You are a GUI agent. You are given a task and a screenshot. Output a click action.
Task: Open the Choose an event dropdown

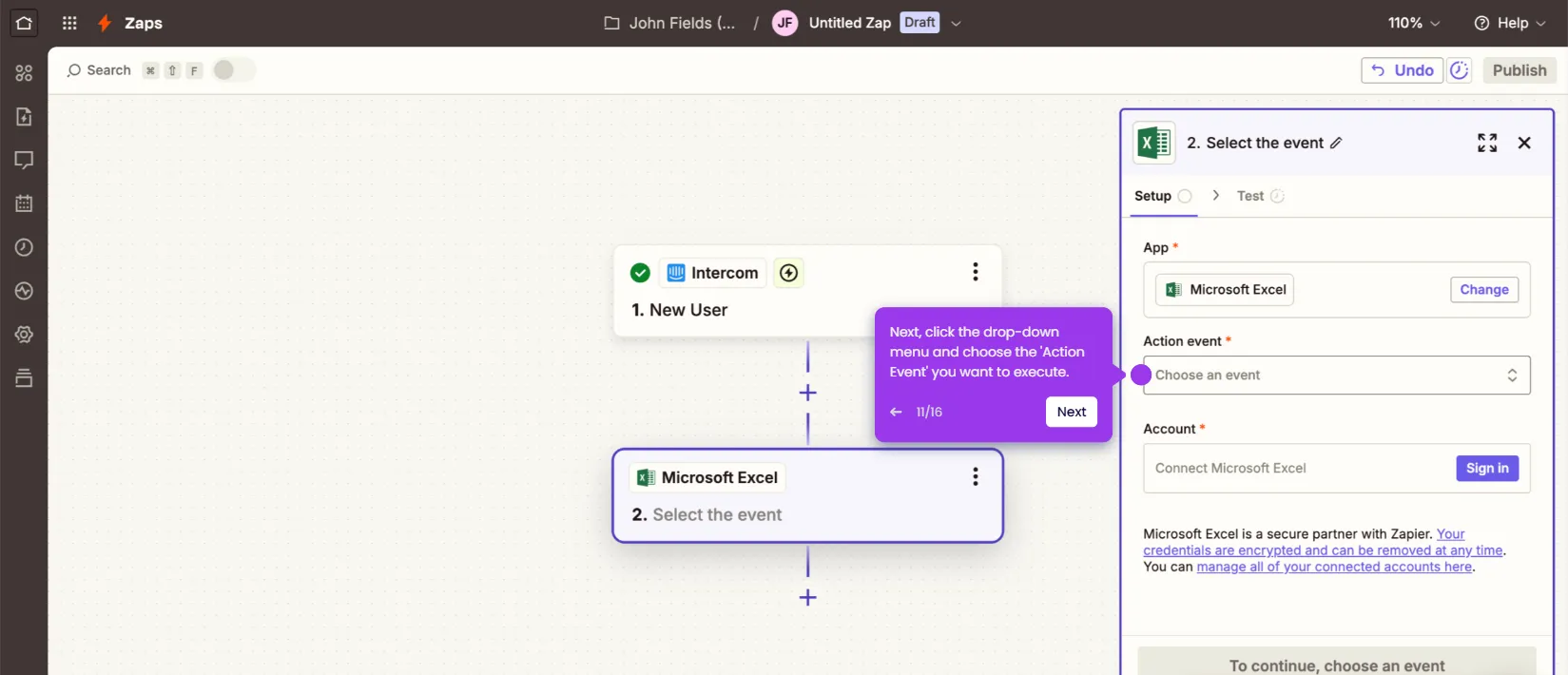point(1336,375)
